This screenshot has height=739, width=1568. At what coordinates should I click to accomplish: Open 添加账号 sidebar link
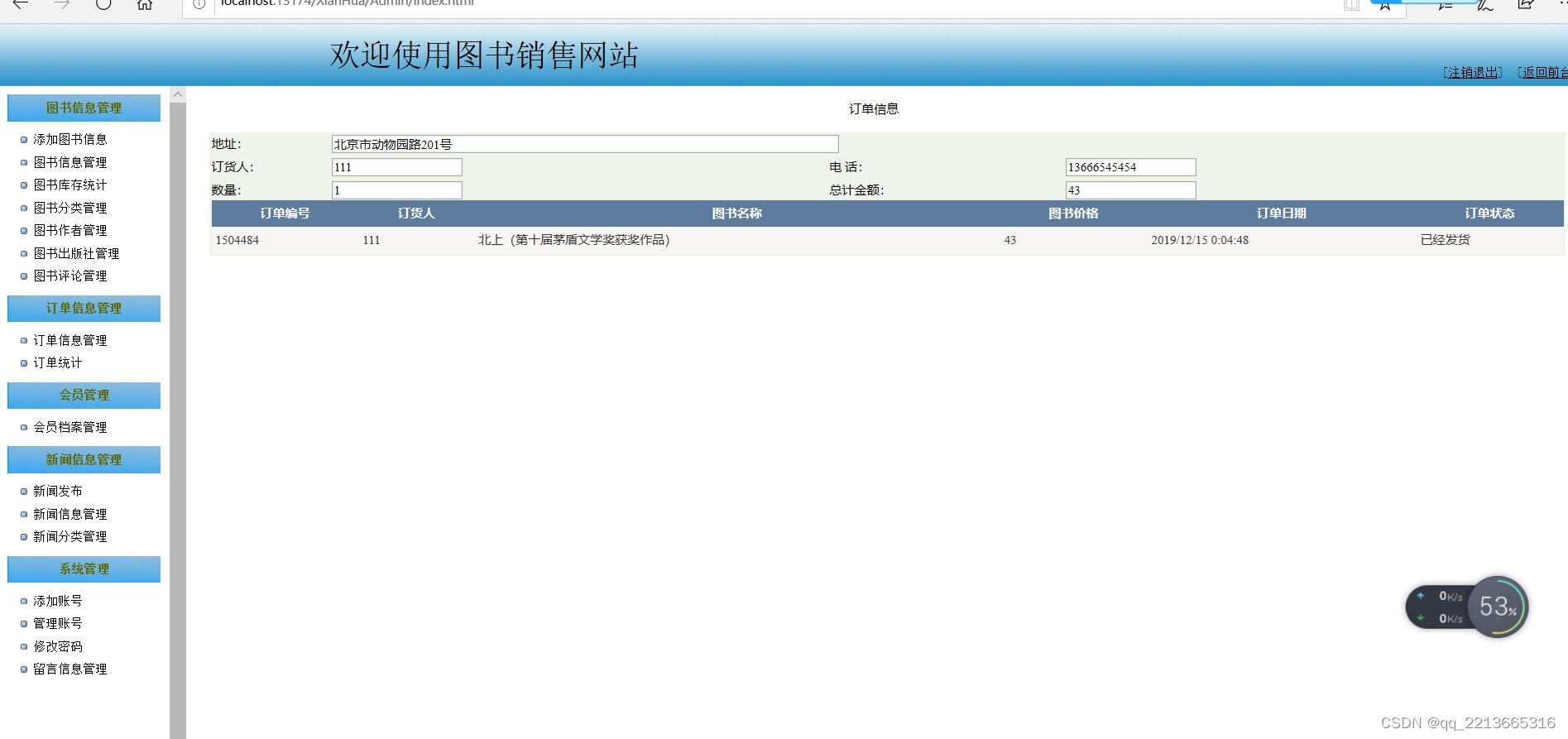tap(58, 601)
